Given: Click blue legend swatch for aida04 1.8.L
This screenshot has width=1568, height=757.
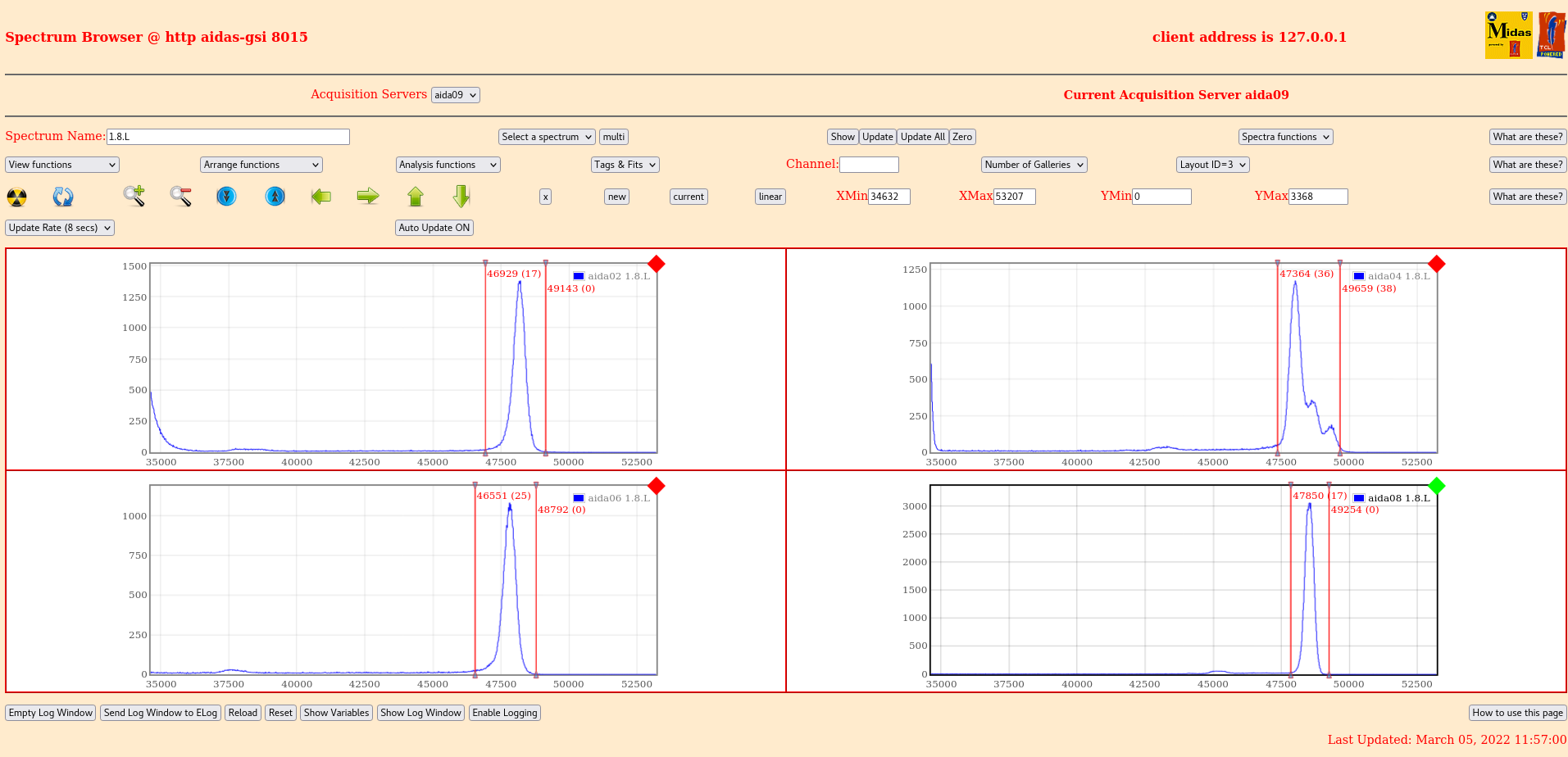Looking at the screenshot, I should [x=1359, y=276].
